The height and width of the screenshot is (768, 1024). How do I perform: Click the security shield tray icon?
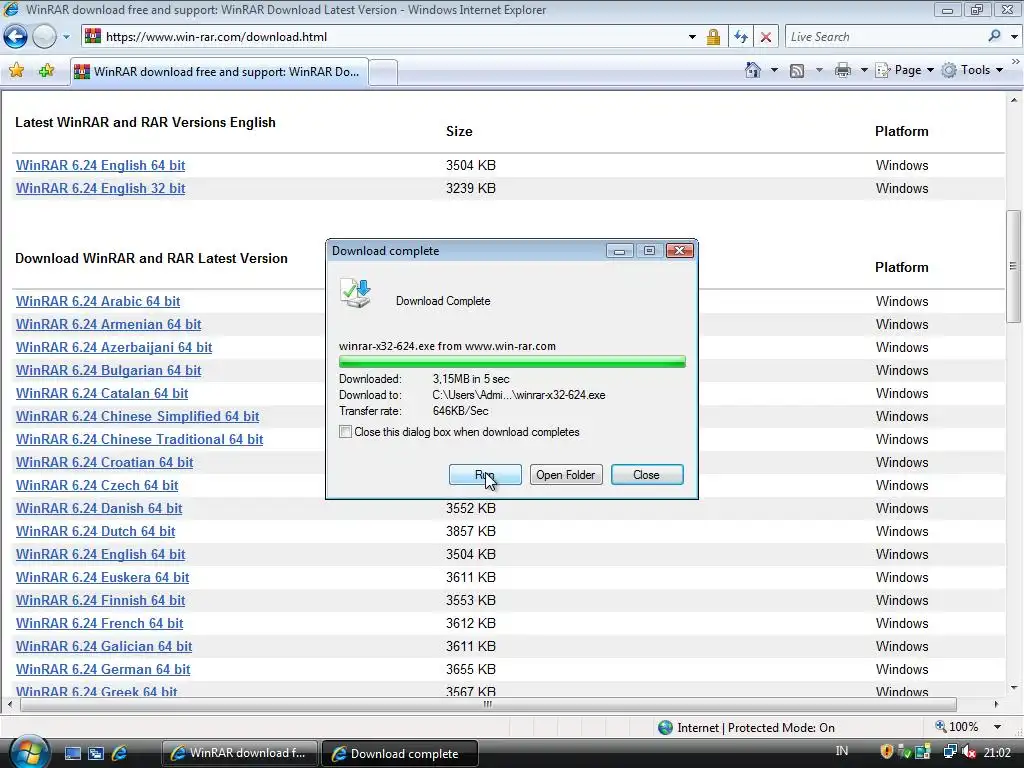click(x=887, y=752)
